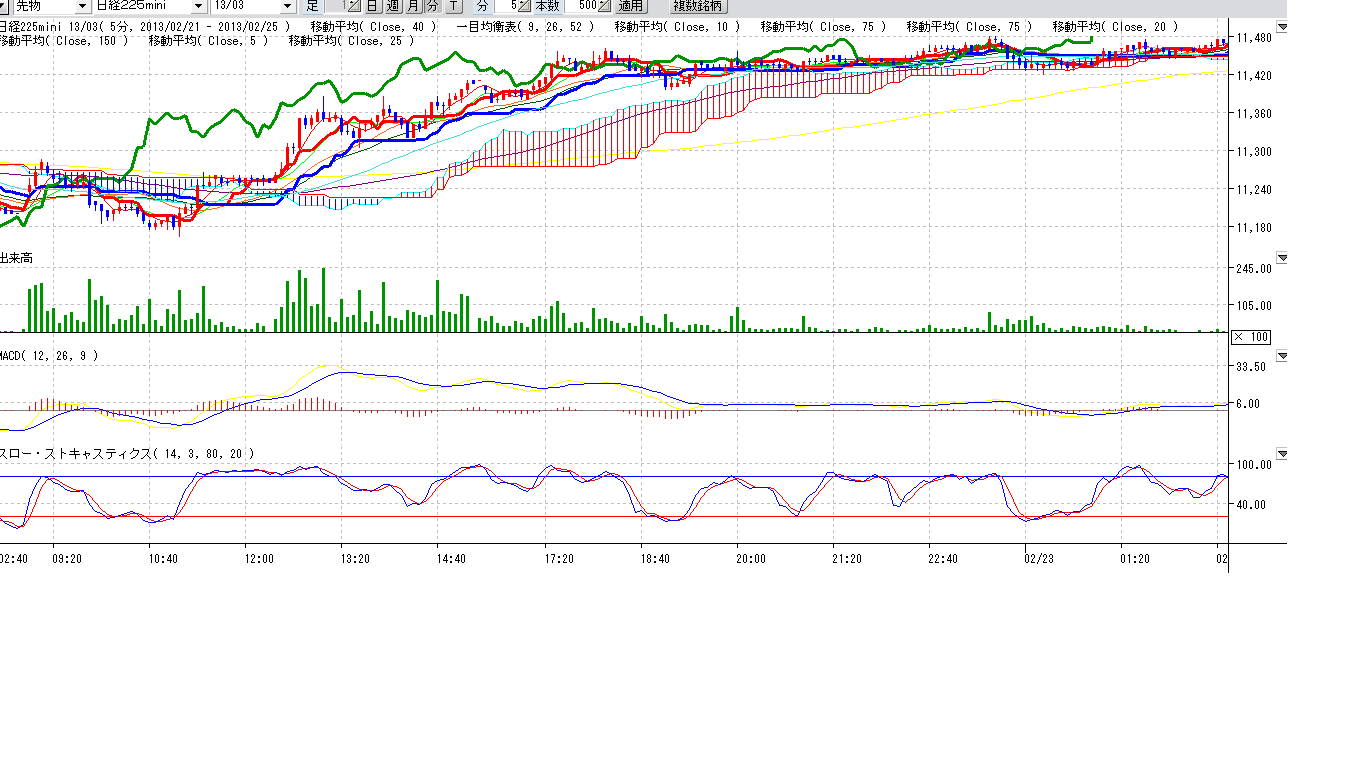Click the 02/23 date marker on time axis
This screenshot has height=768, width=1366.
[1039, 559]
